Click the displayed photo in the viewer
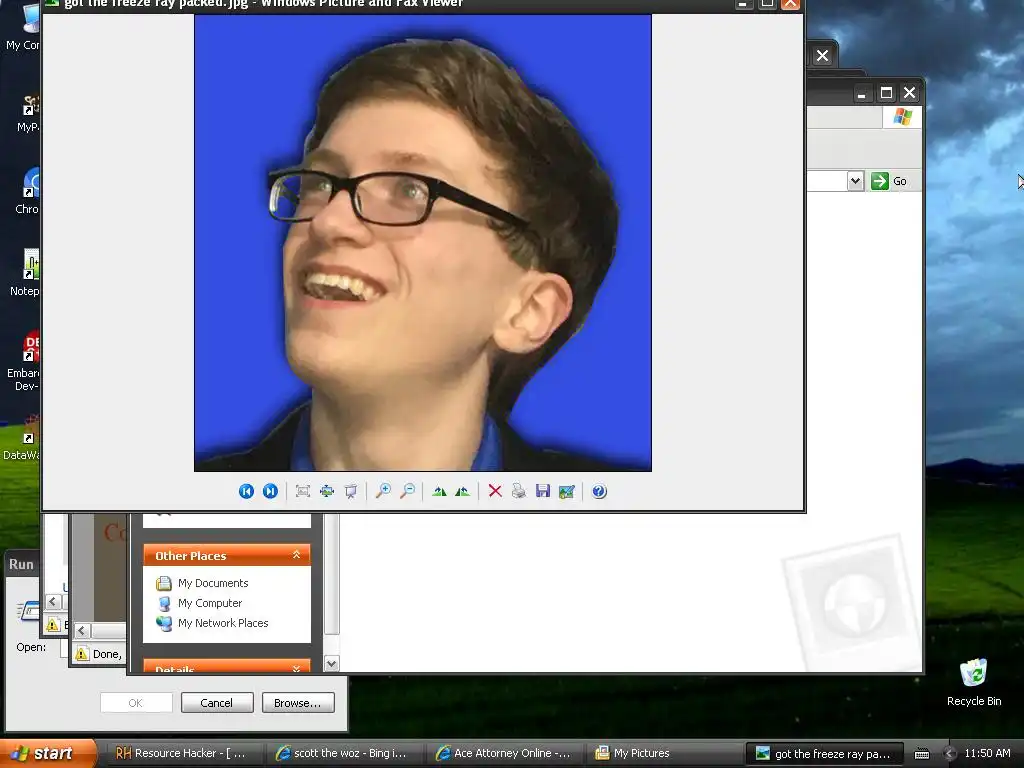The height and width of the screenshot is (768, 1024). (423, 243)
